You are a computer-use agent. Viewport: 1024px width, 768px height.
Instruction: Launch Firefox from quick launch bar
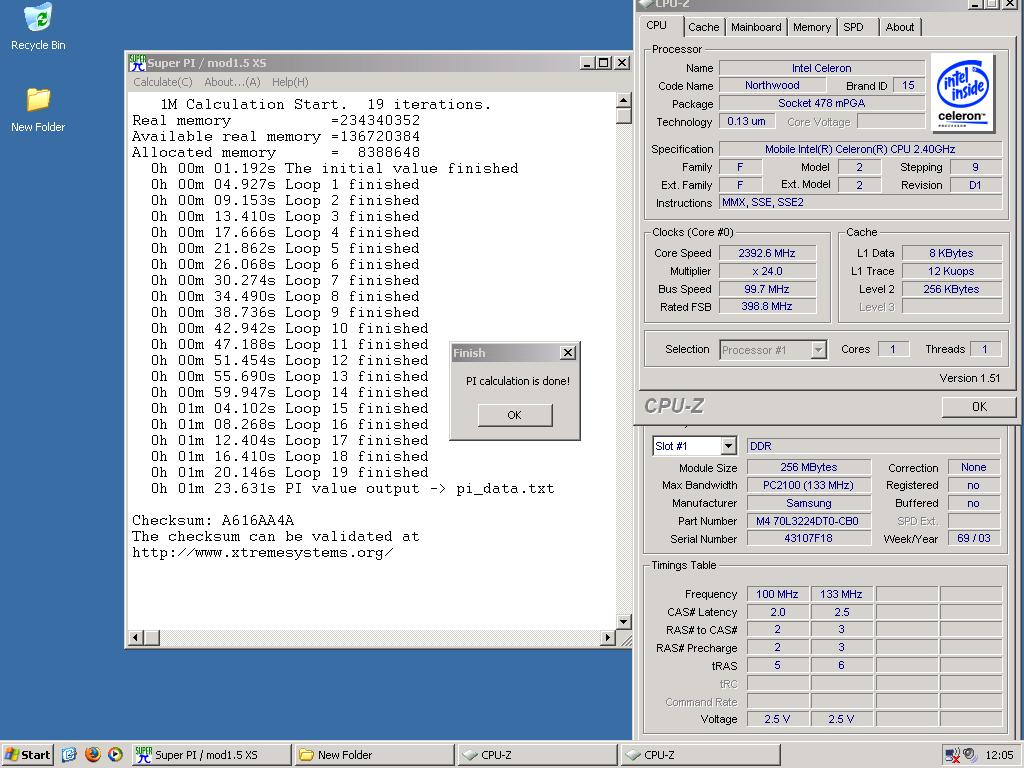point(93,754)
